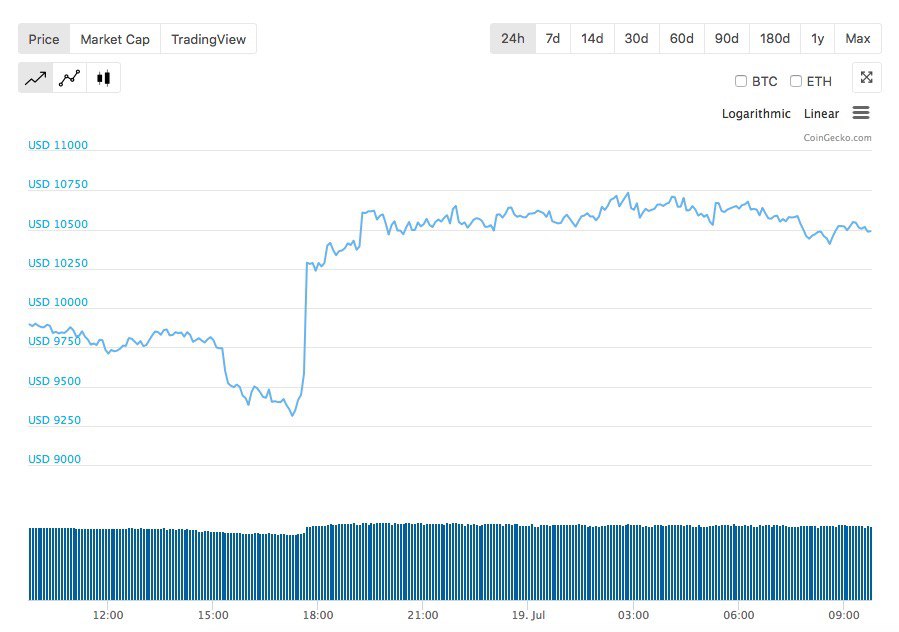Choose the 30d time range
Screen dimensions: 899x632
[636, 38]
